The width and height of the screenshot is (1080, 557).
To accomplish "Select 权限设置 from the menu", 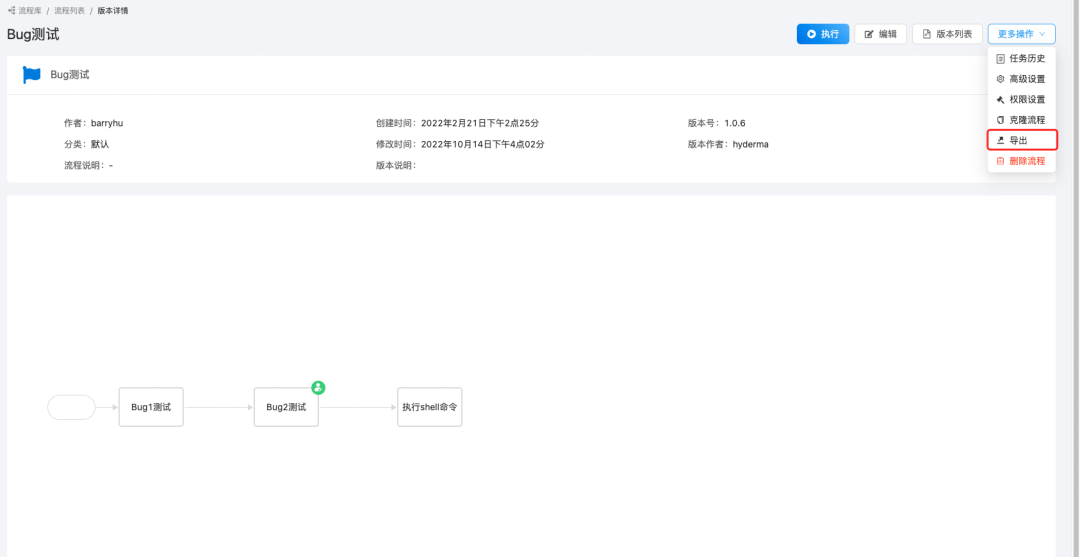I will pyautogui.click(x=1021, y=99).
